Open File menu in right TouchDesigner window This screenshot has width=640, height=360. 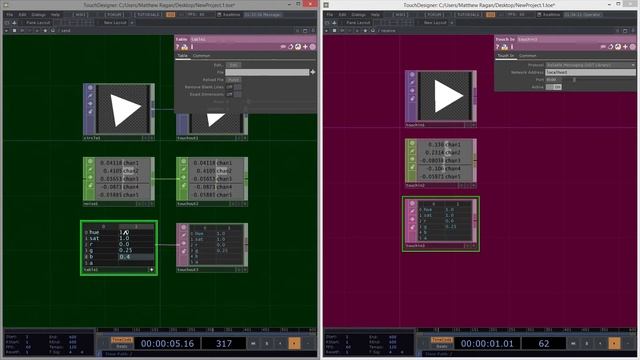(x=329, y=15)
